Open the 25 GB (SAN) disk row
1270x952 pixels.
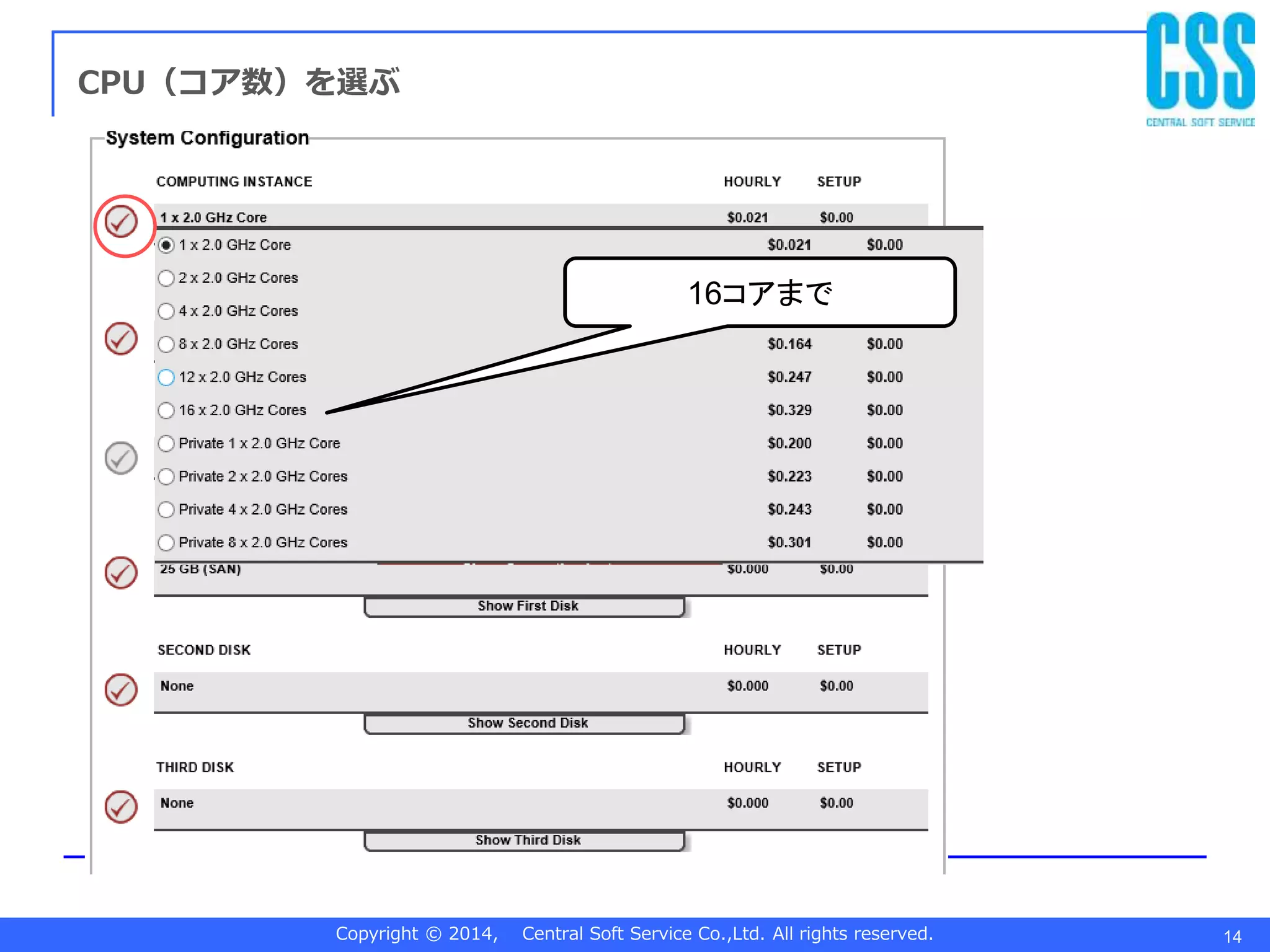pos(541,579)
